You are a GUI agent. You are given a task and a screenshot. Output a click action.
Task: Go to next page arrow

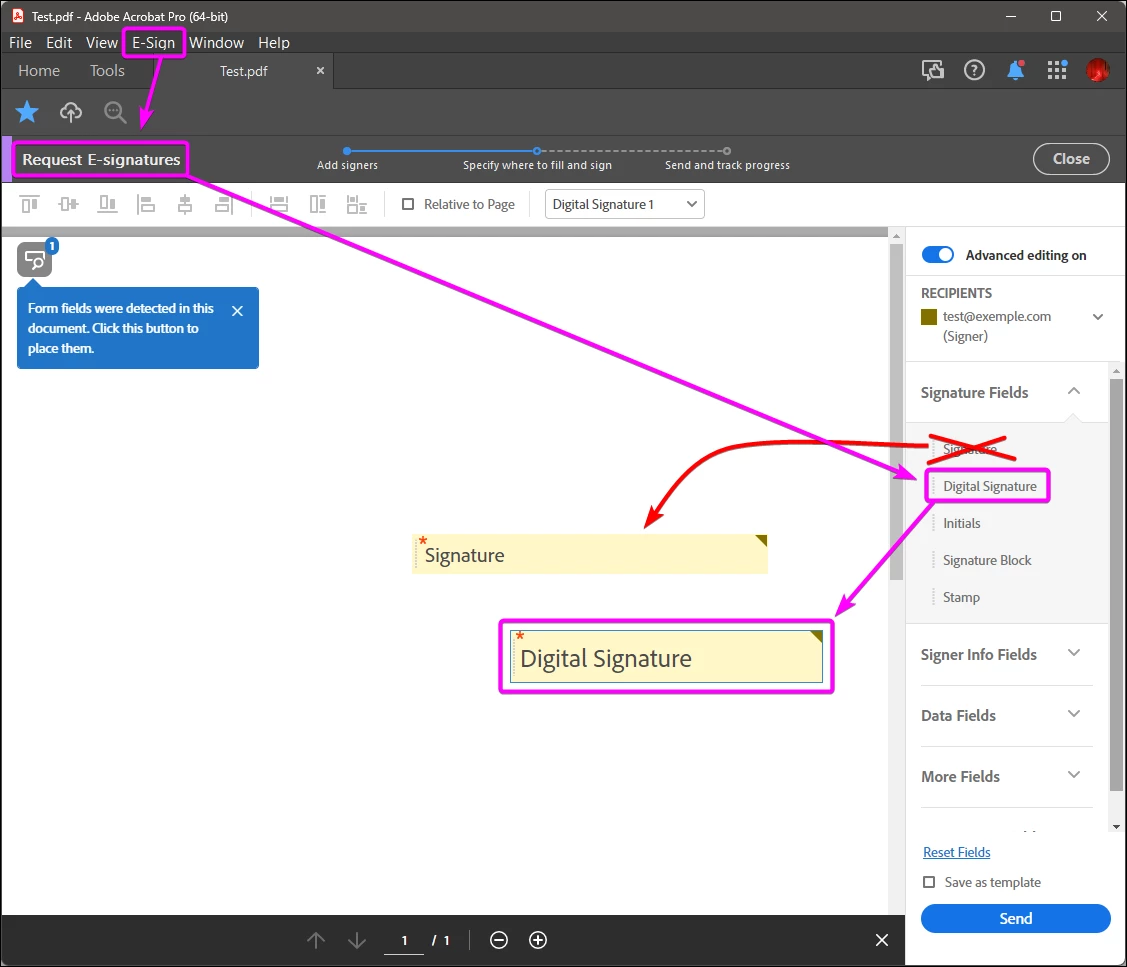pyautogui.click(x=356, y=940)
